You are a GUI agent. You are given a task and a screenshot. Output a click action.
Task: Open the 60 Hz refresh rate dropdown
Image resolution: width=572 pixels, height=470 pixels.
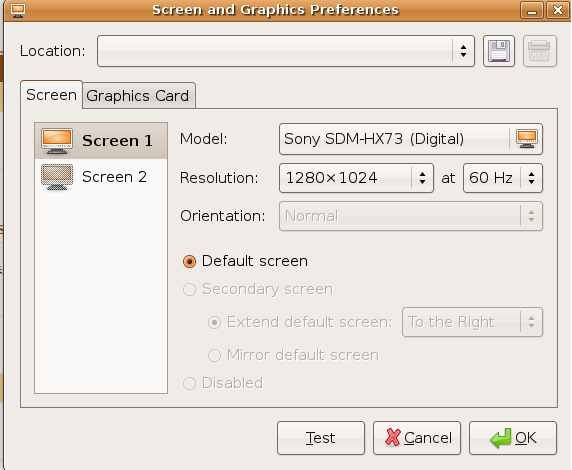503,178
